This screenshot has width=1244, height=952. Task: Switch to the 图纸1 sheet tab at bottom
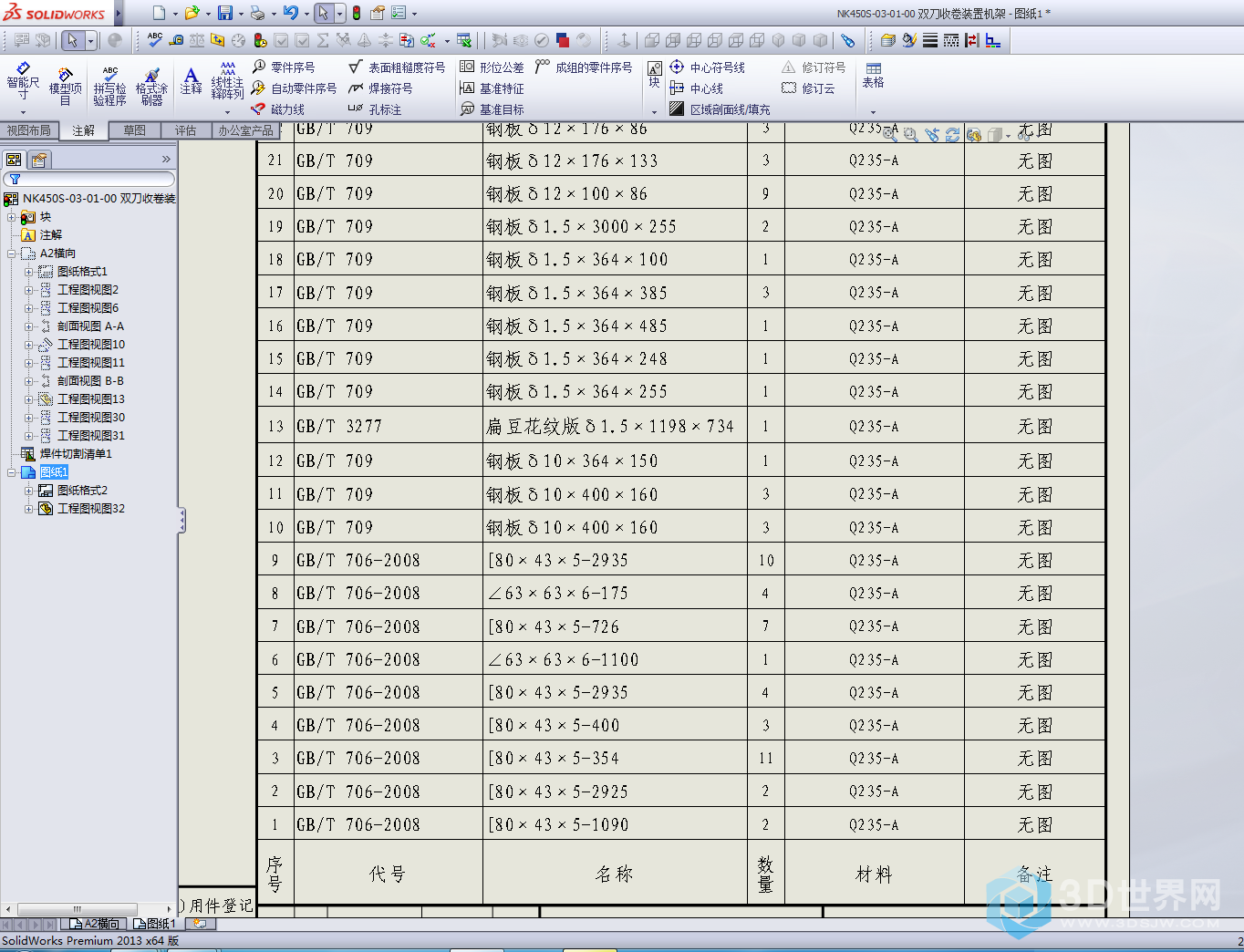point(155,924)
